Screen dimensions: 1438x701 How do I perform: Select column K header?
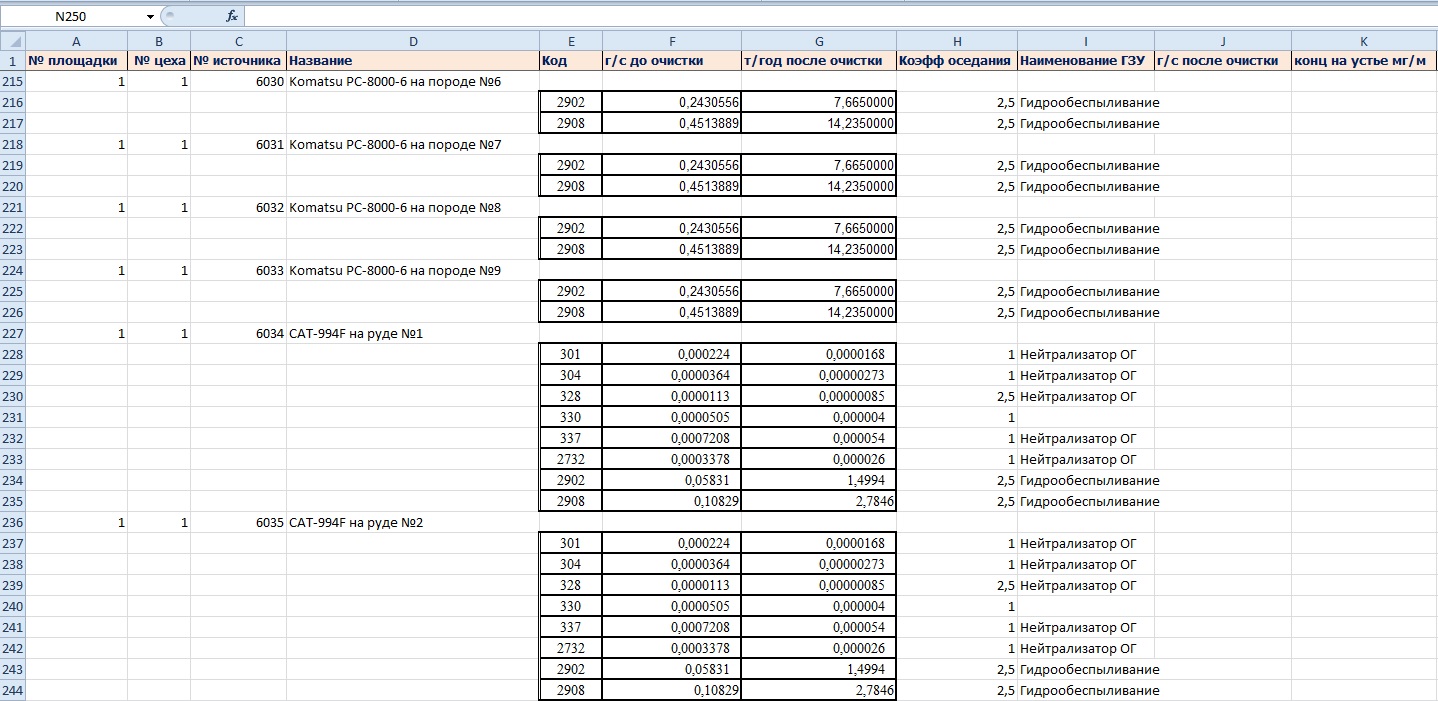tap(1363, 41)
